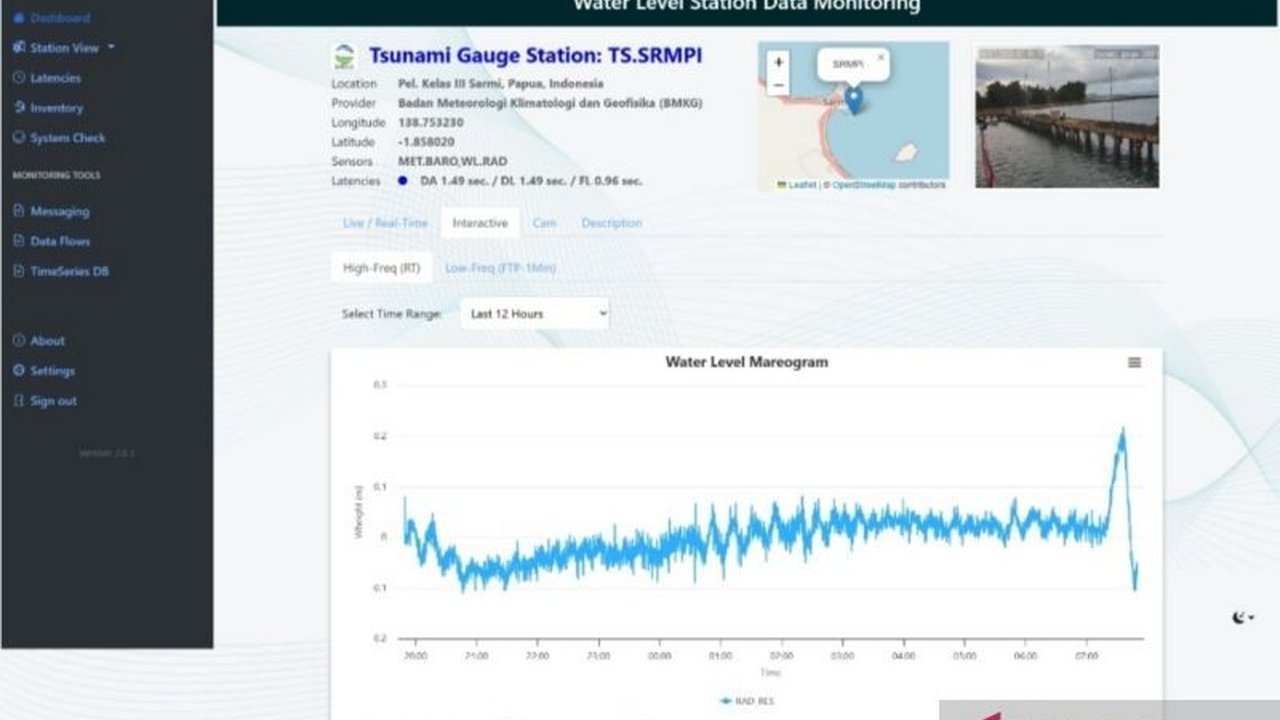
Task: Open Data Flows monitoring tool
Action: click(18, 241)
